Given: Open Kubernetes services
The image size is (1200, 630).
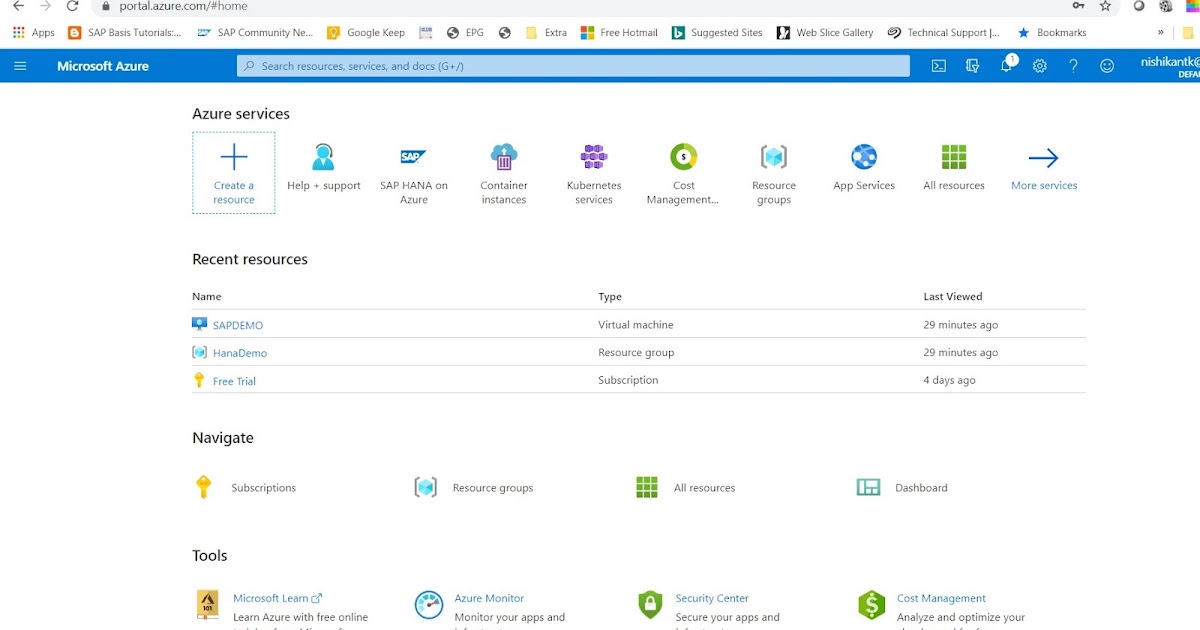Looking at the screenshot, I should [593, 157].
